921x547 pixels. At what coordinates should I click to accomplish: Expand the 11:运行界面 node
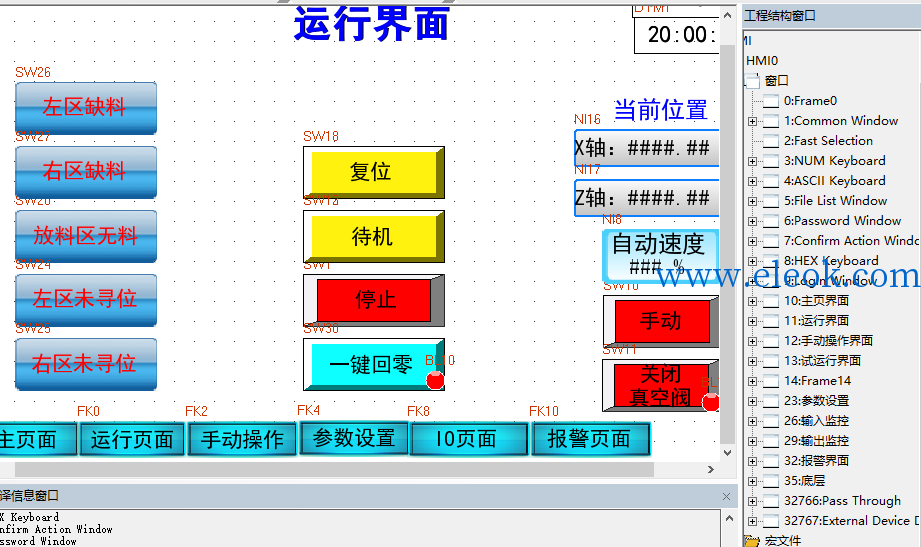[x=752, y=321]
